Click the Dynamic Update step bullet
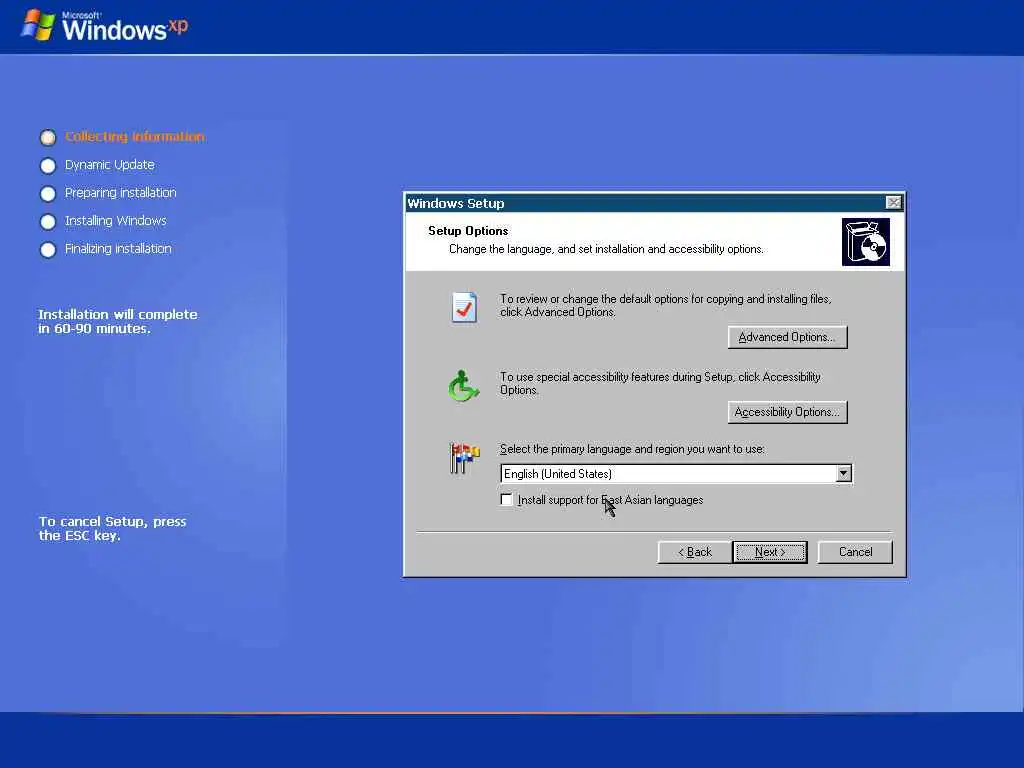The height and width of the screenshot is (768, 1024). click(x=48, y=166)
